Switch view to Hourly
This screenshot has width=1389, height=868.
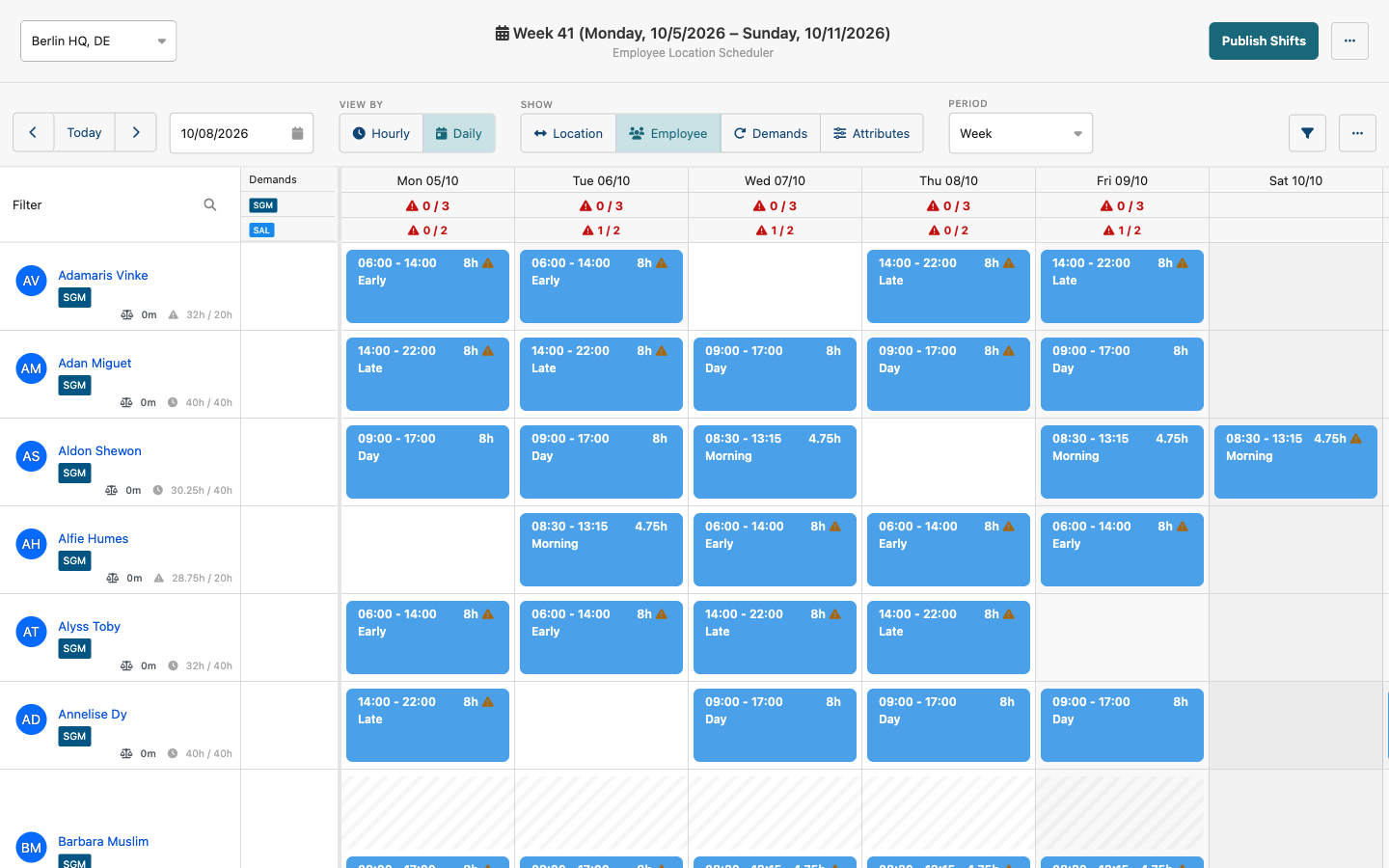point(381,133)
